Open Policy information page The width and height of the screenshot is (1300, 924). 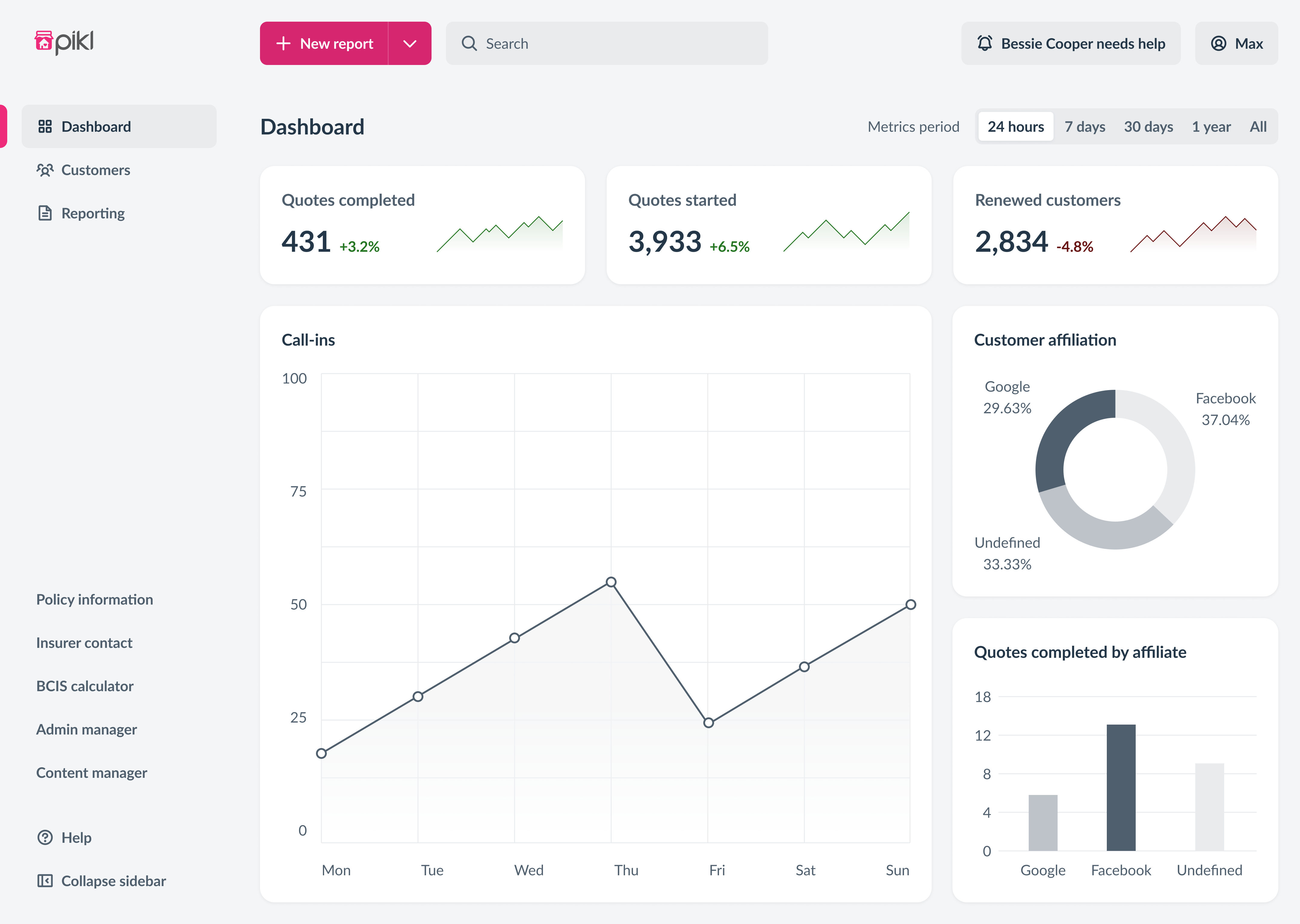(94, 600)
